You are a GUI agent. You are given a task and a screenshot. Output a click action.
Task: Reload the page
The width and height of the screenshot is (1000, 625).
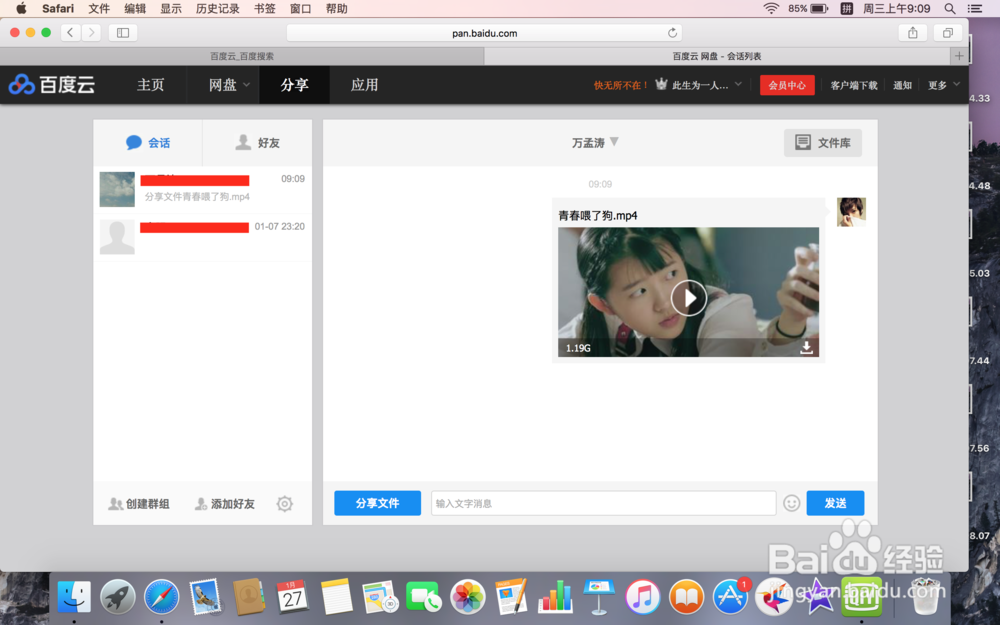click(672, 33)
